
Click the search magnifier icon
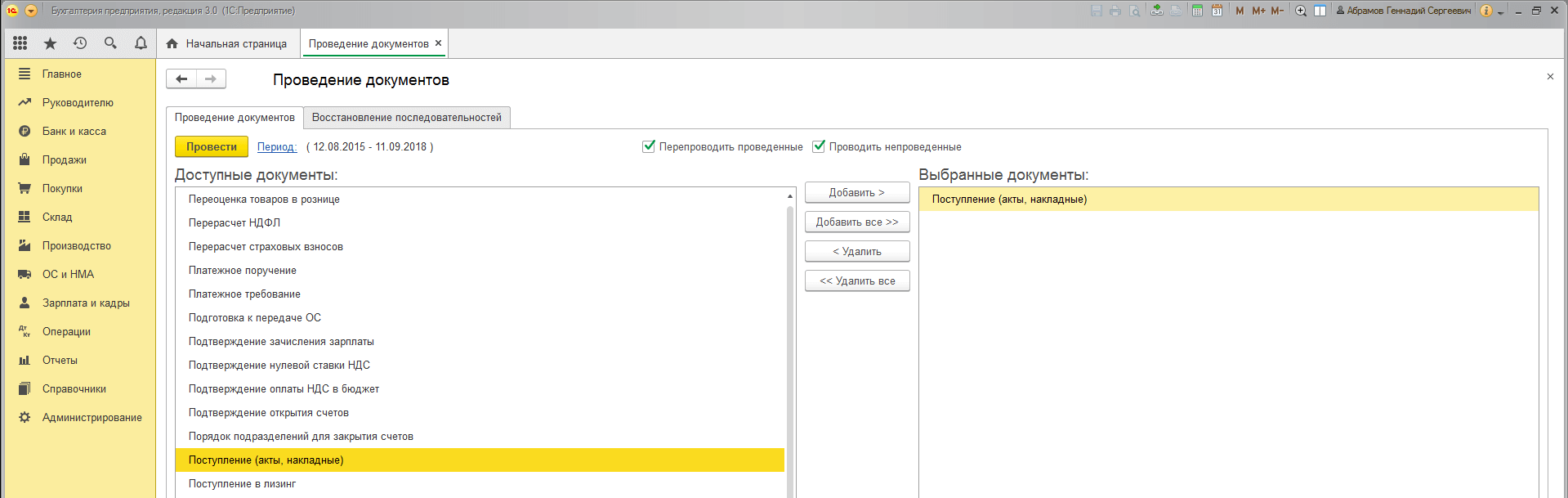point(110,43)
